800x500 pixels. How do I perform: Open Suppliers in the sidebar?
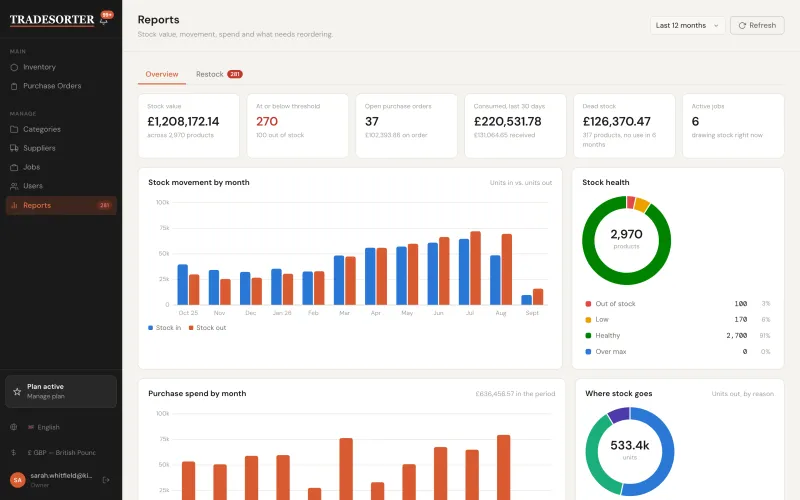click(x=61, y=148)
